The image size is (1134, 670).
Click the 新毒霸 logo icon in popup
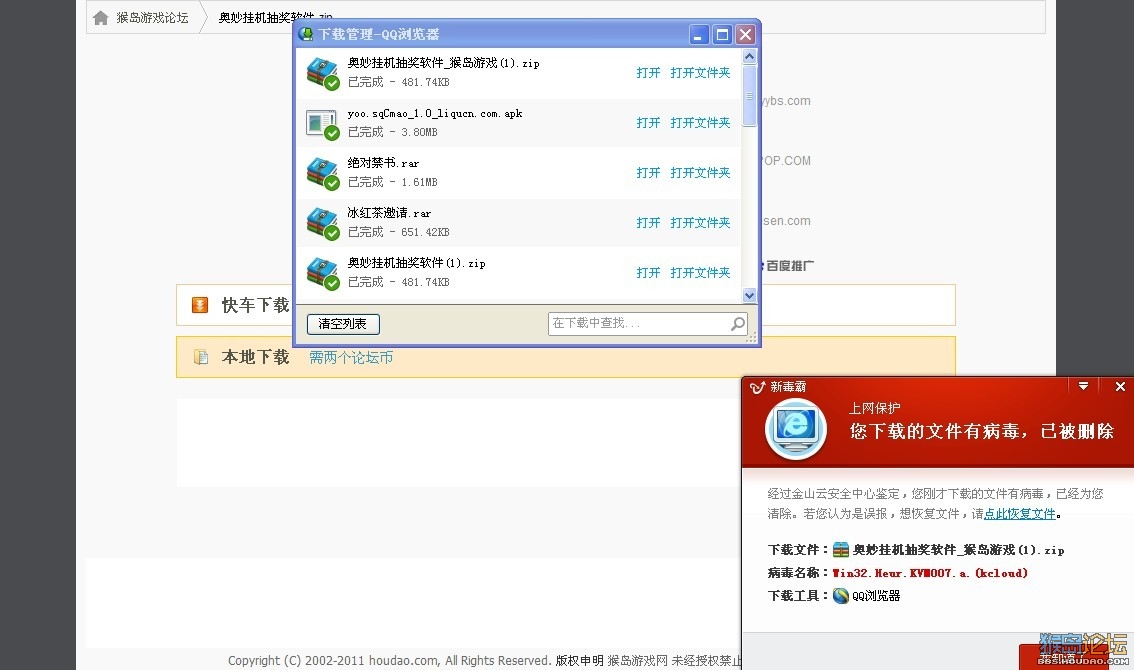point(757,387)
